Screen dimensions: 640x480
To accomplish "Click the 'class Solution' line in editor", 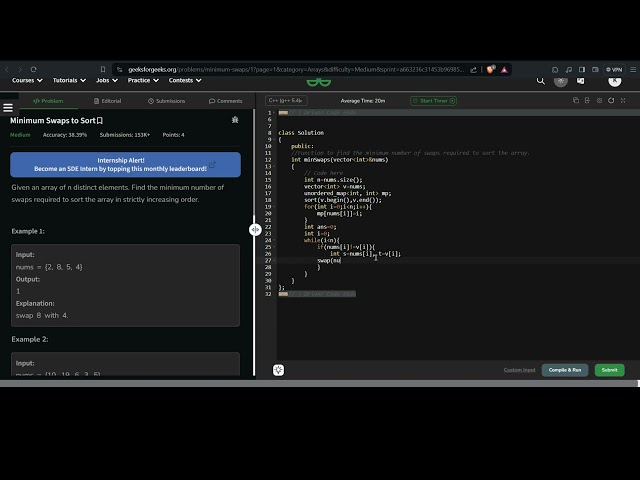I will click(301, 133).
